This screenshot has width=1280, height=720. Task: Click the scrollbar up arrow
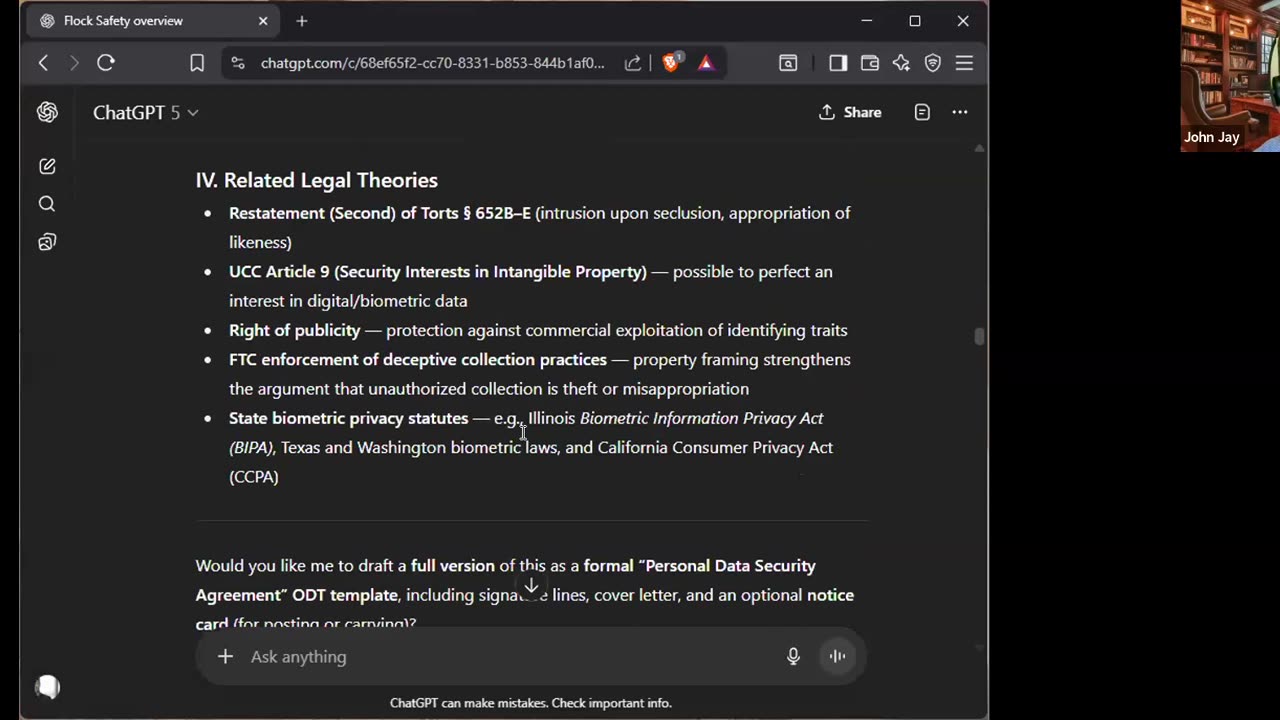[979, 148]
